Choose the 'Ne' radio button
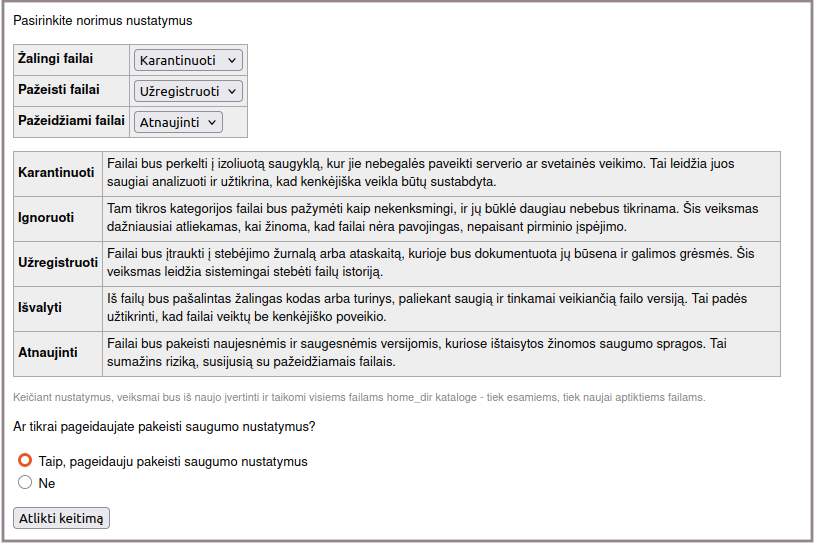Viewport: 815px width, 543px height. (26, 483)
